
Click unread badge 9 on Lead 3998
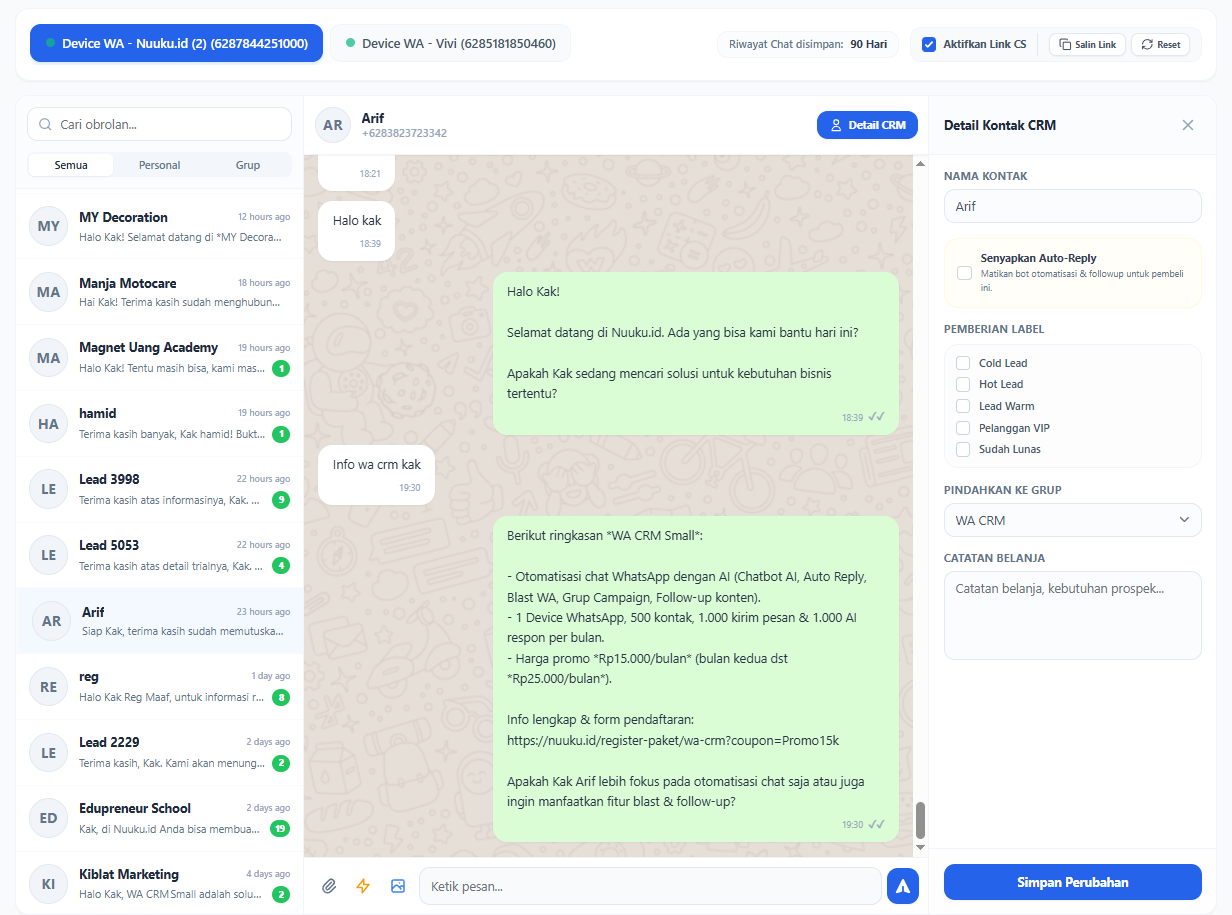(281, 500)
